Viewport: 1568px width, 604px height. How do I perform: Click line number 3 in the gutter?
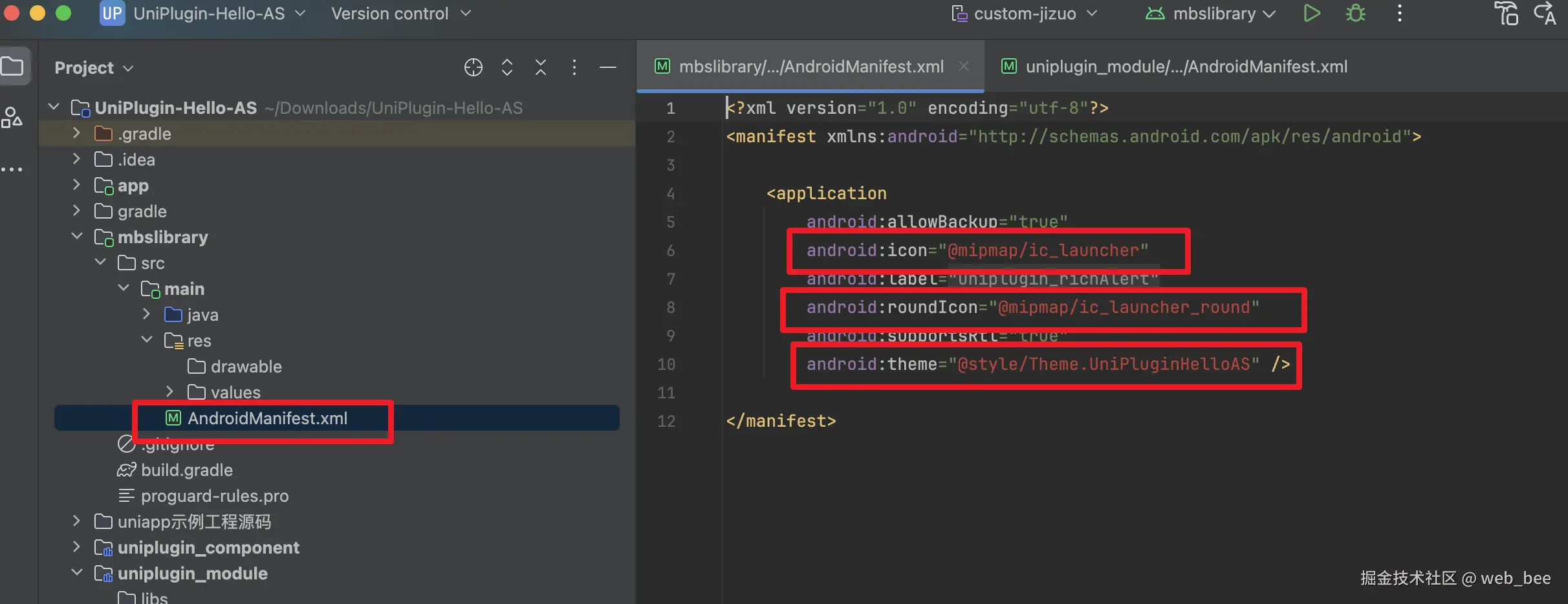coord(671,165)
